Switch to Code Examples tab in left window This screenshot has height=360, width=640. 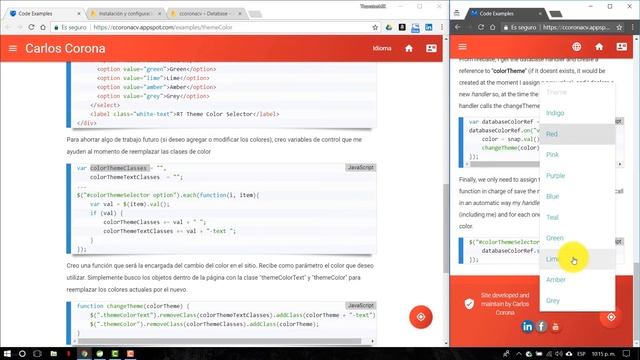point(44,13)
